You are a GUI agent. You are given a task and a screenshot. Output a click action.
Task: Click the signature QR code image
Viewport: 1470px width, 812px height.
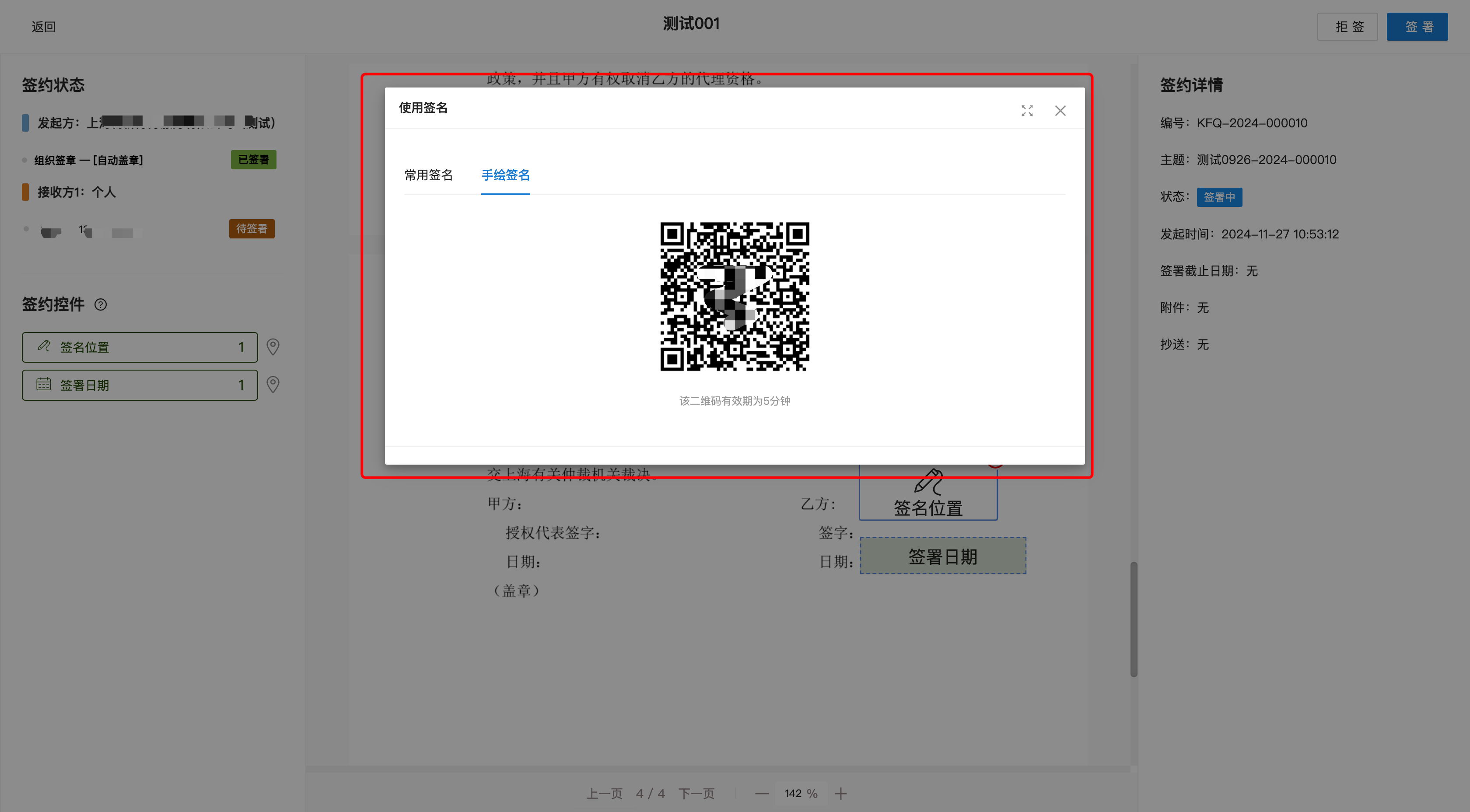[735, 296]
